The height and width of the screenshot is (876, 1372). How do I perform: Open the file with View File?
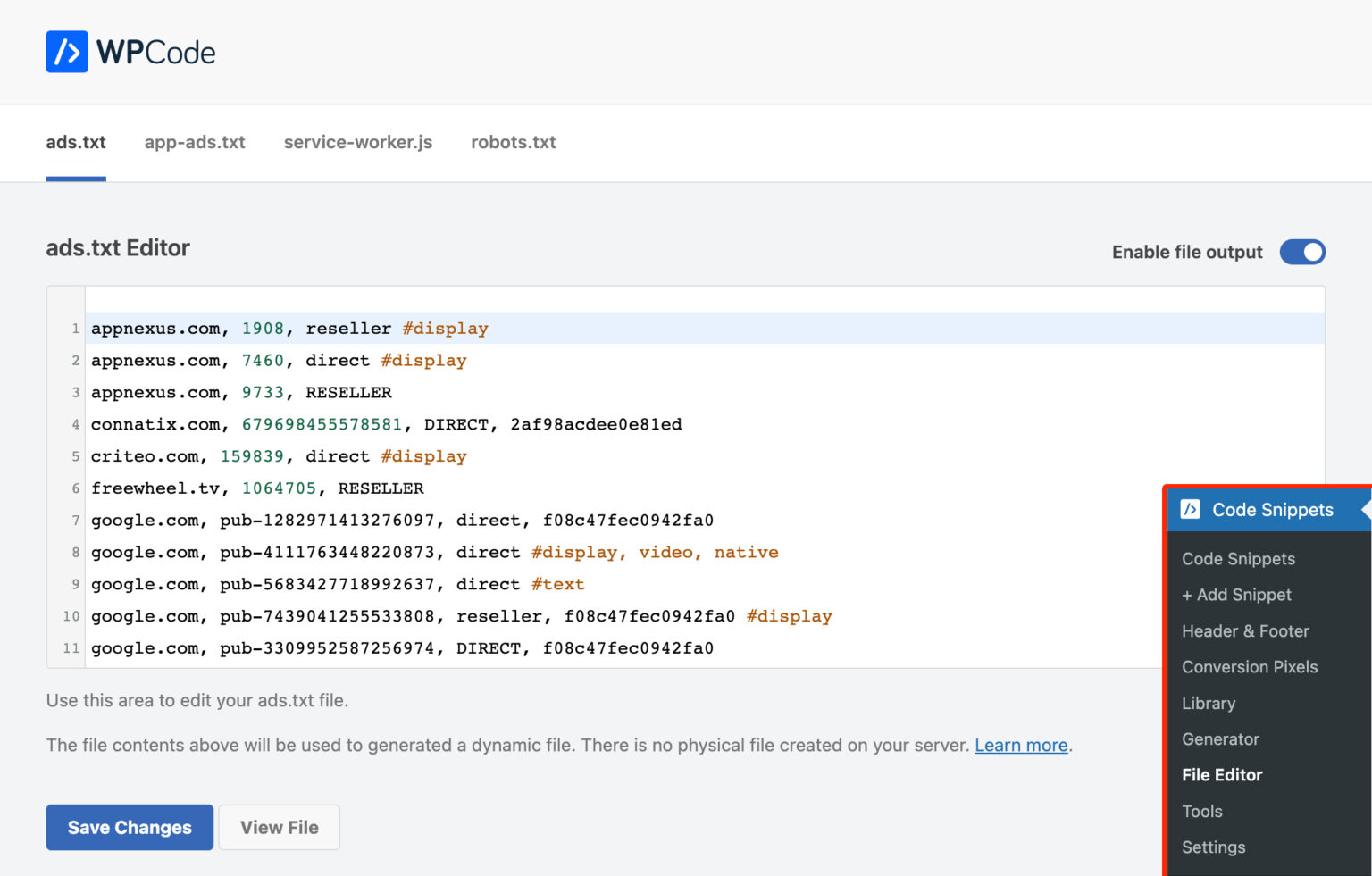[x=279, y=827]
